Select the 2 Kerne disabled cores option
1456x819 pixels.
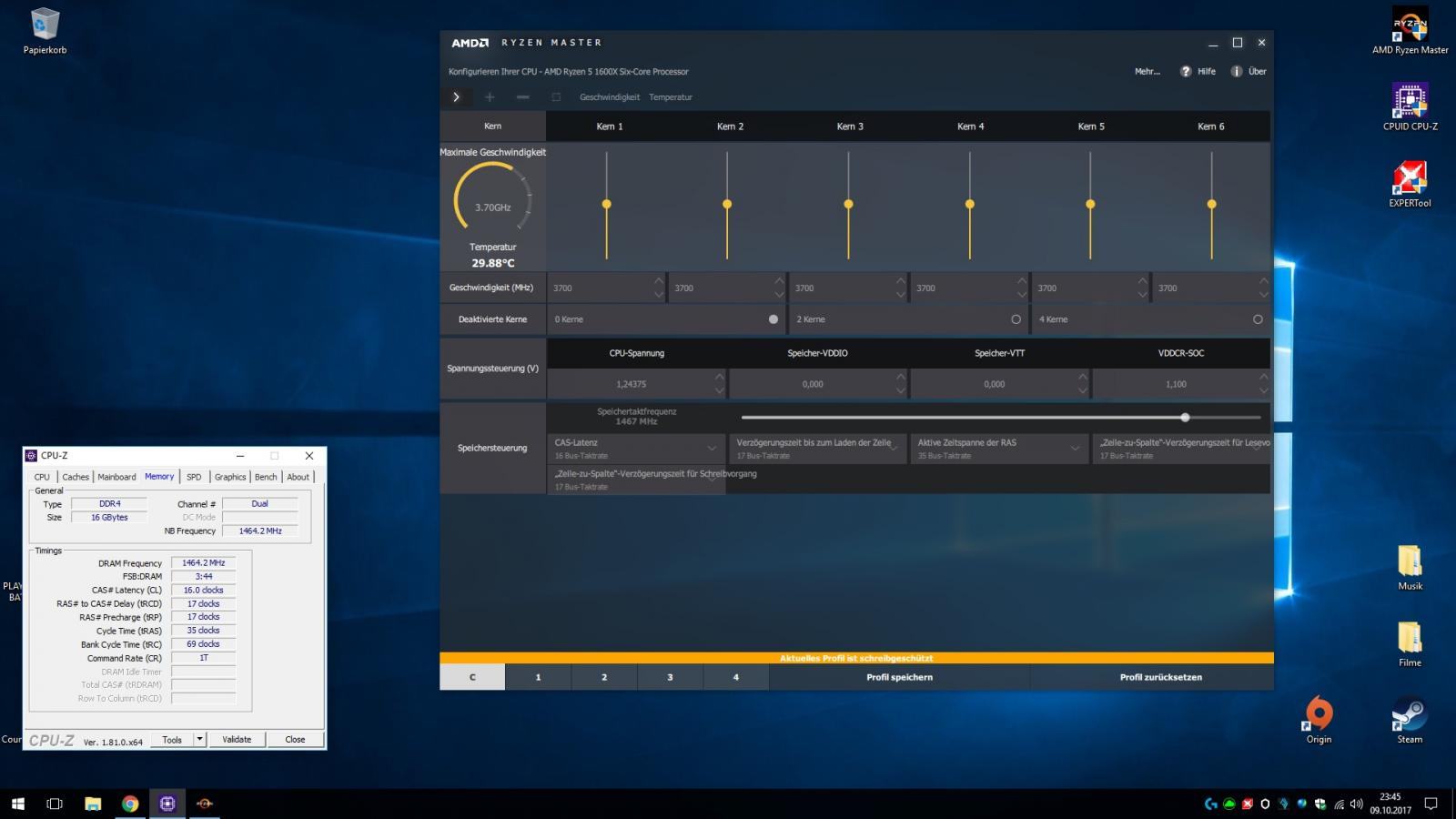[1016, 319]
